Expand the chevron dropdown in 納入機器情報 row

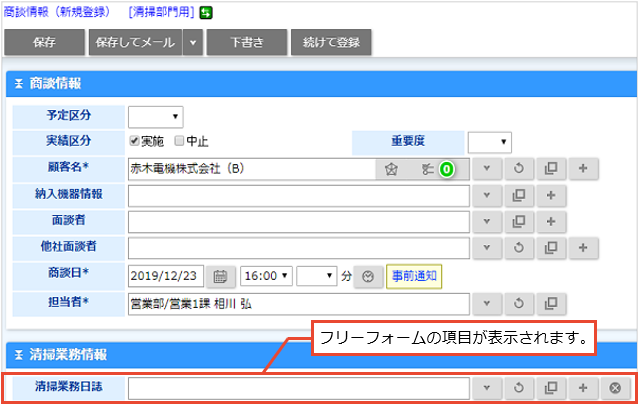click(x=487, y=195)
